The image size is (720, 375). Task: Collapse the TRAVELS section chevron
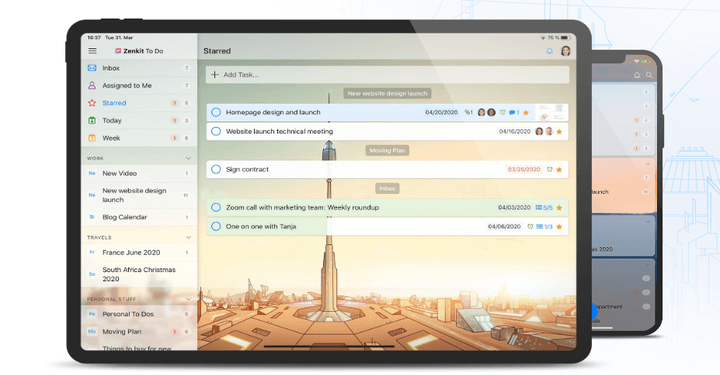pyautogui.click(x=188, y=237)
